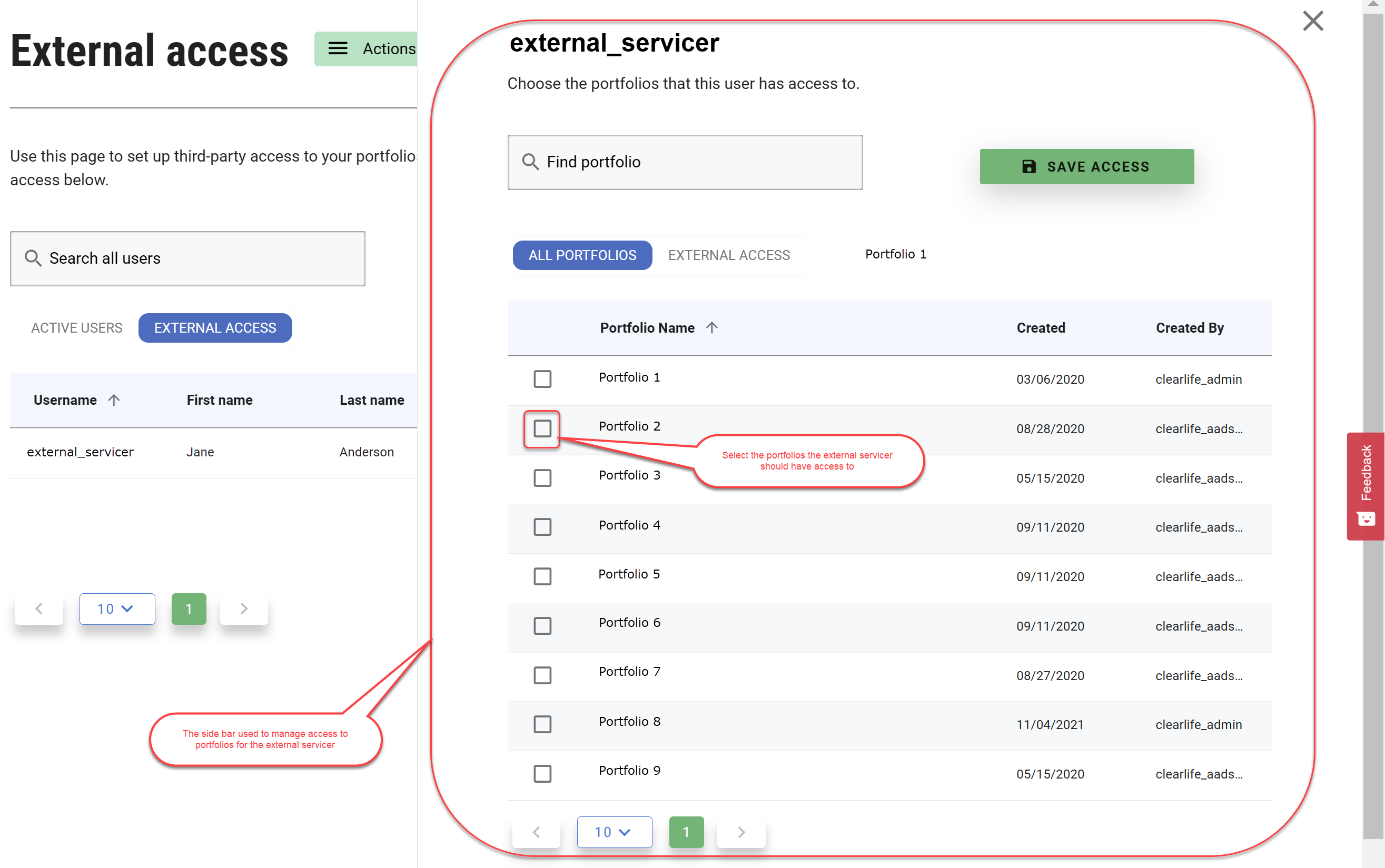Open the users rows-per-page dropdown

(116, 608)
